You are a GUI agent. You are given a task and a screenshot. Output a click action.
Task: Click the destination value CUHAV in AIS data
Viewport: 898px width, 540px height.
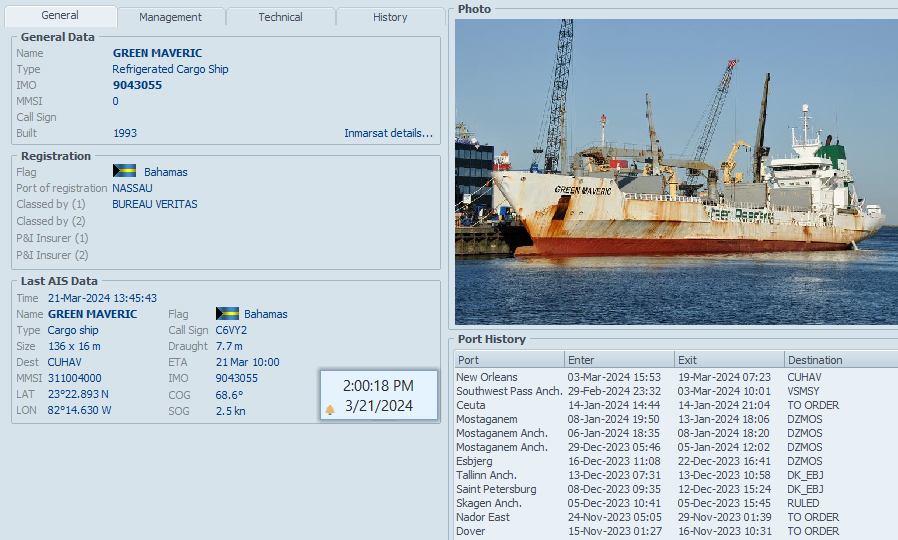pyautogui.click(x=64, y=362)
